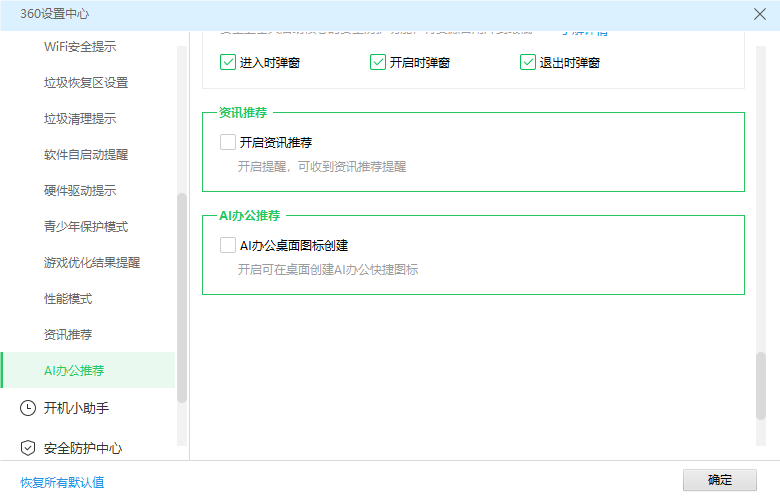The width and height of the screenshot is (780, 500).
Task: Uncheck the 进入时弹窗 checkbox
Action: (x=228, y=62)
